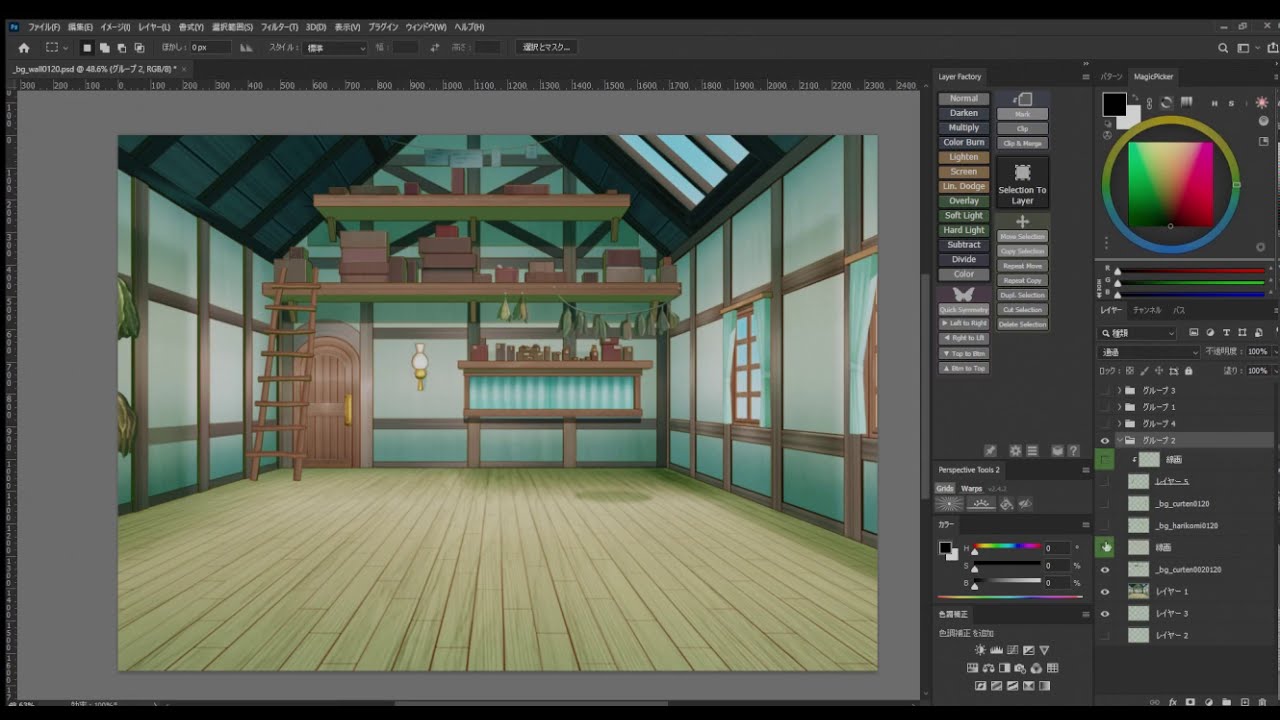The image size is (1280, 720).
Task: Click the Layer Factory settings gear icon
Action: [1015, 451]
